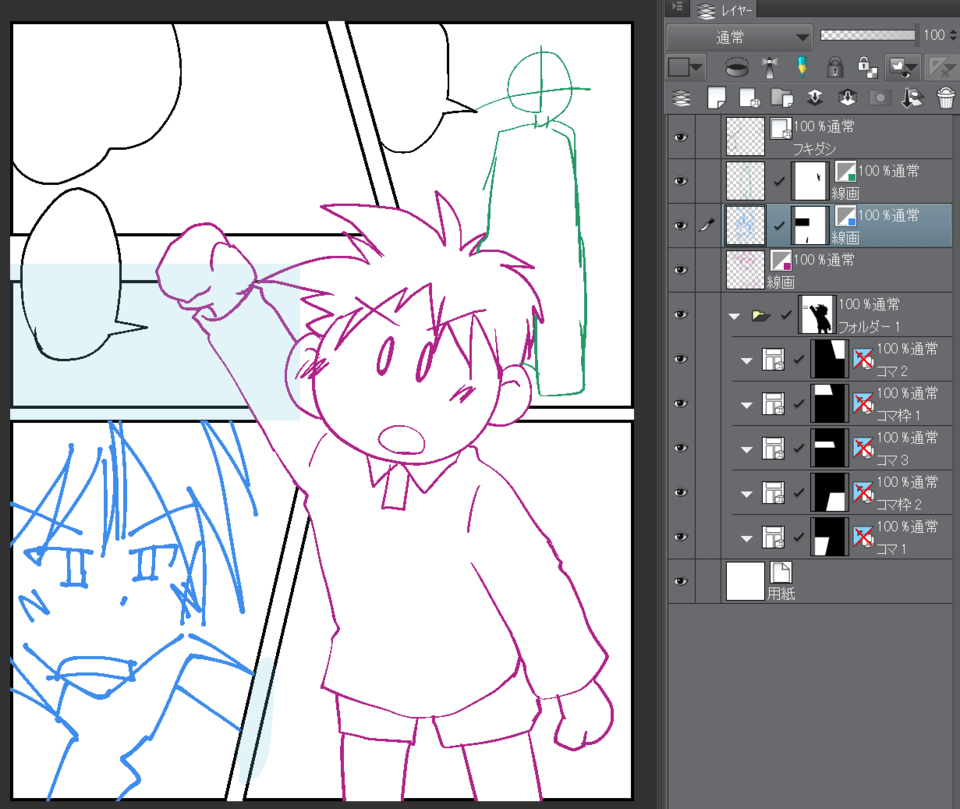Open the layer panel menu icon
This screenshot has height=809, width=960.
(x=678, y=7)
